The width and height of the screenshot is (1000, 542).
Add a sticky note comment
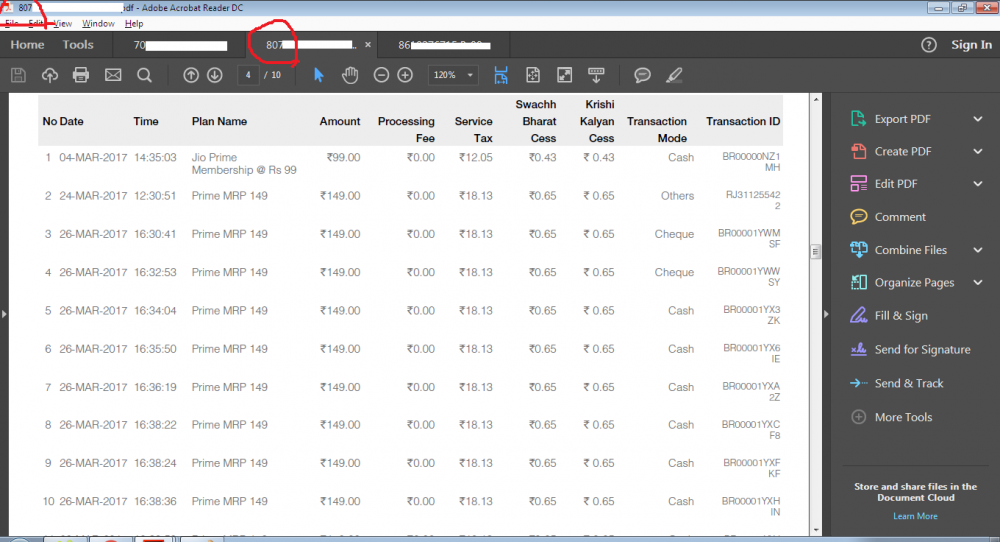(642, 75)
